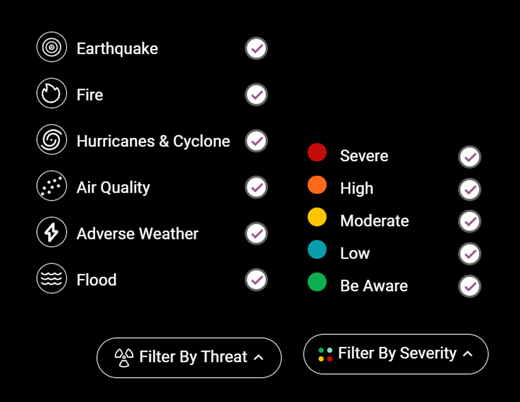The width and height of the screenshot is (520, 402).
Task: Toggle the Flood checkbox off
Action: point(256,280)
